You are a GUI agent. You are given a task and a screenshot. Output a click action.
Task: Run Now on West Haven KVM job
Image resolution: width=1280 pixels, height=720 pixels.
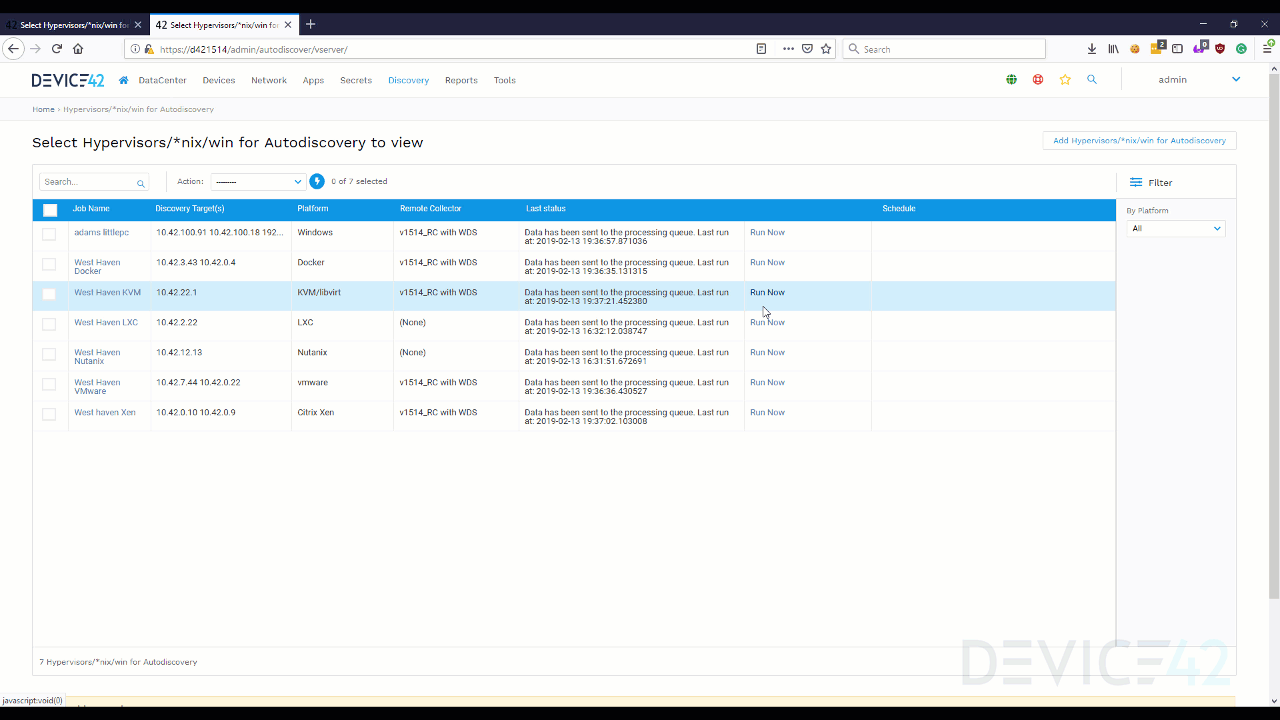767,292
